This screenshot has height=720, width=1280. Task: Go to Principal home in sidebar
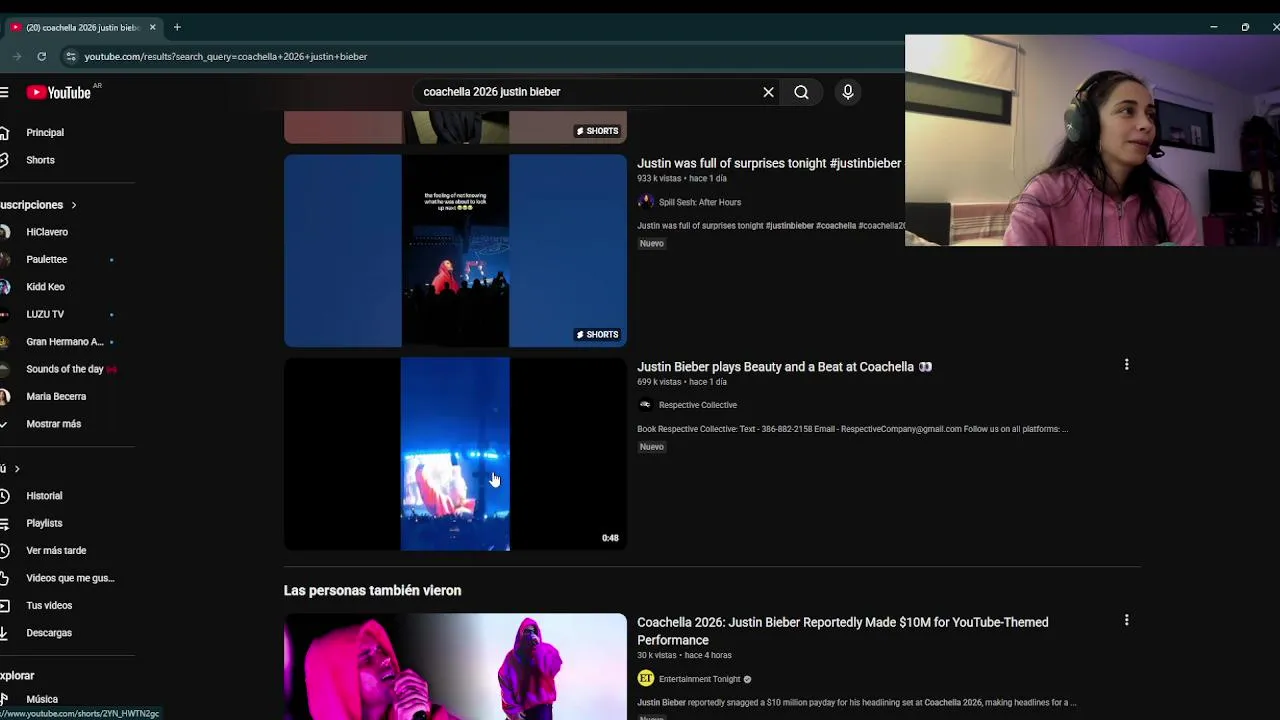click(45, 132)
